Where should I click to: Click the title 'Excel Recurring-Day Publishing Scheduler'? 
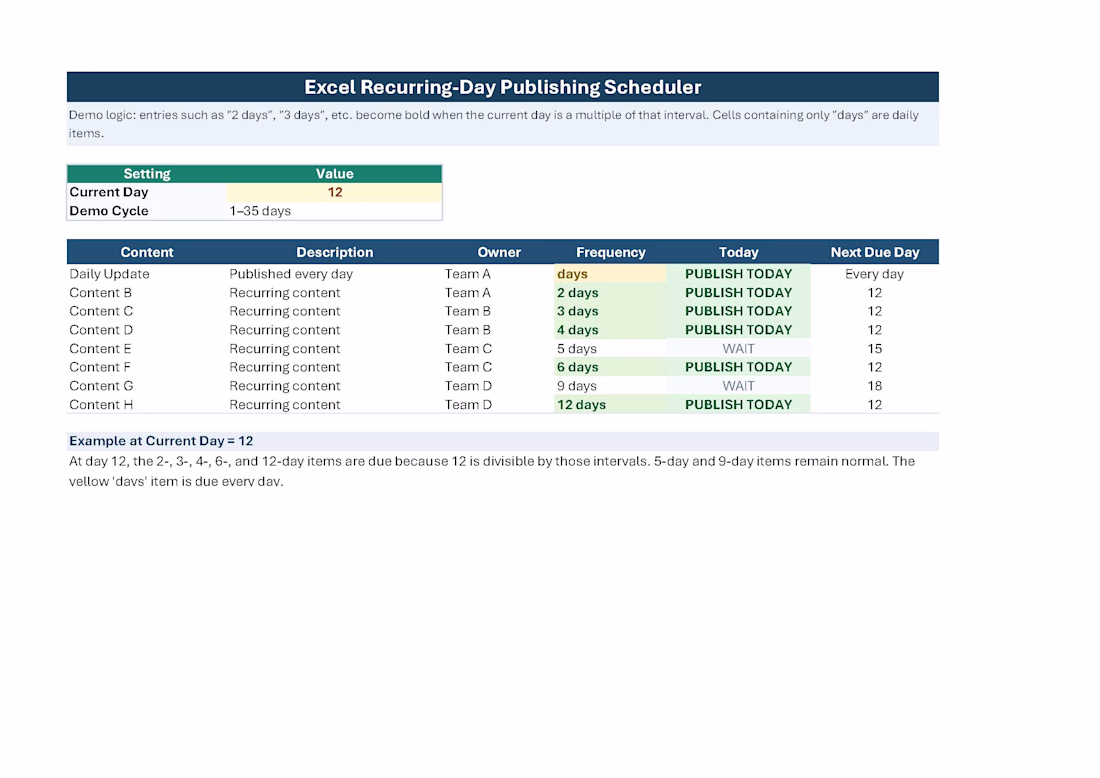pyautogui.click(x=502, y=87)
